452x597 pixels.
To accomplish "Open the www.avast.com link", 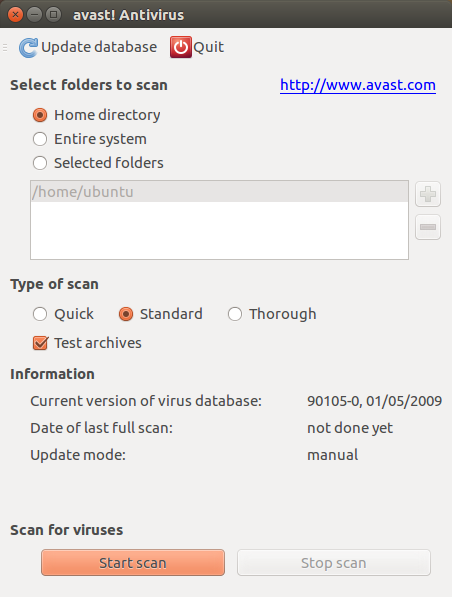I will tap(358, 85).
